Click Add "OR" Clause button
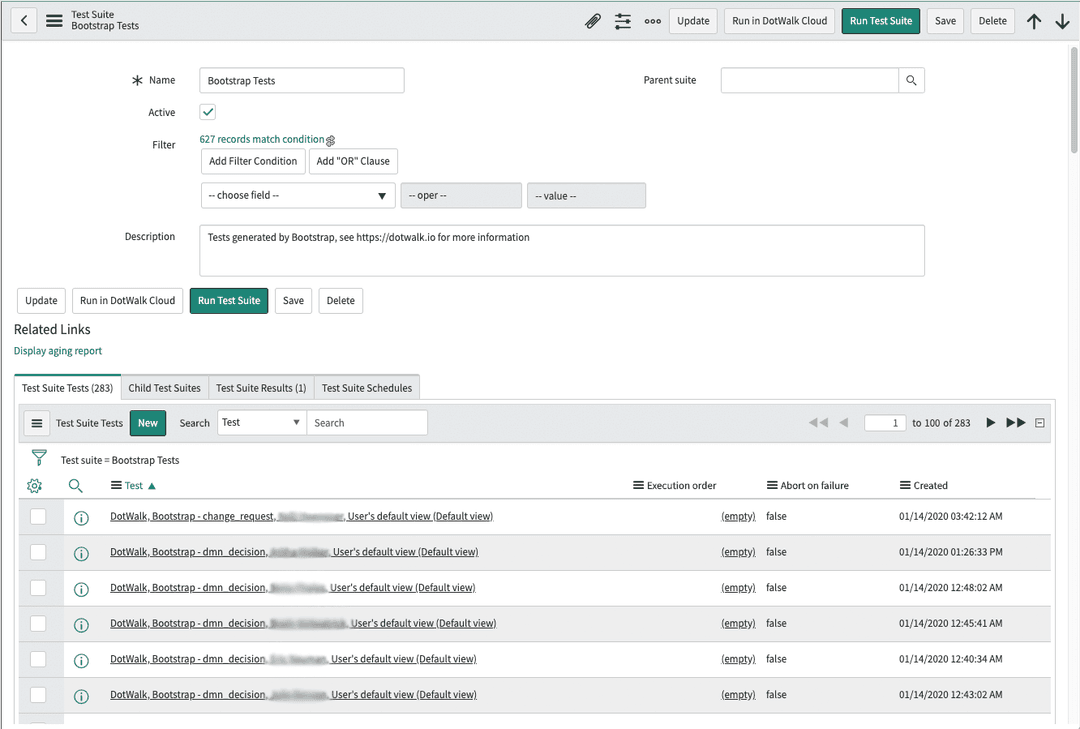The width and height of the screenshot is (1080, 729). click(353, 161)
